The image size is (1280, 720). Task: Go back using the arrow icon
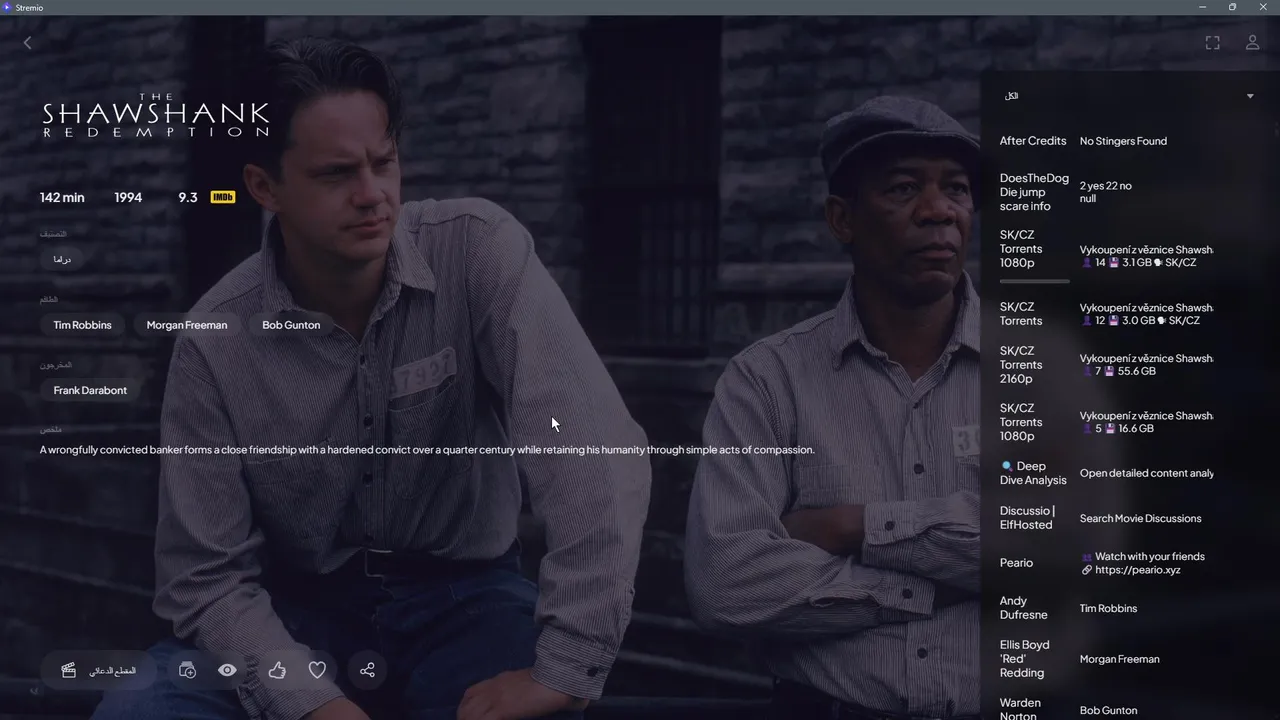coord(27,43)
